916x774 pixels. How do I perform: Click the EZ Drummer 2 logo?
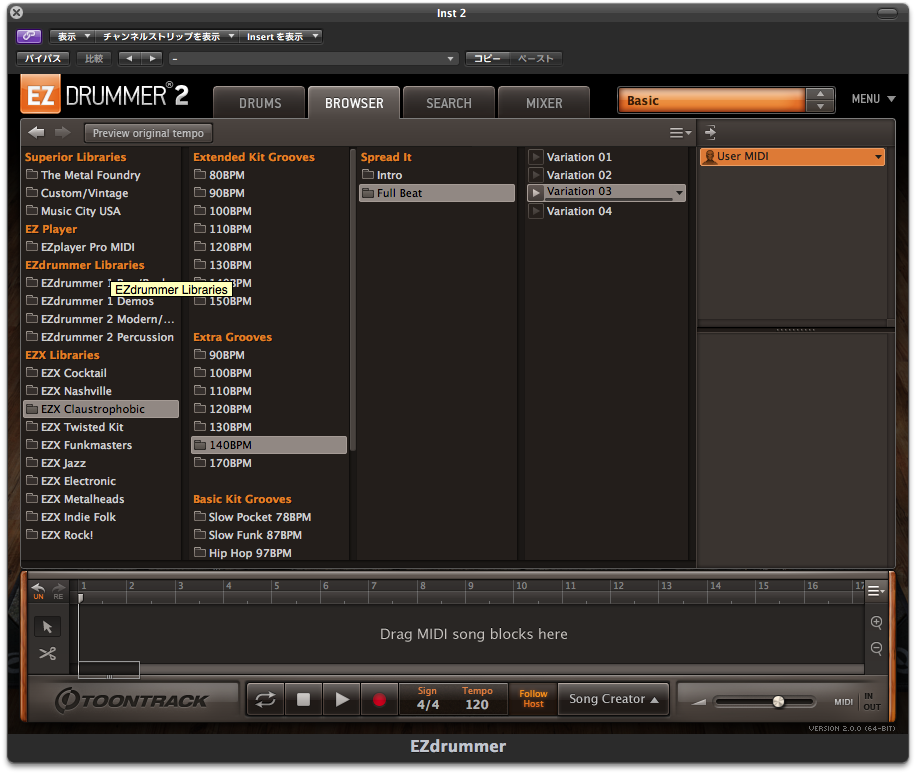tap(105, 95)
